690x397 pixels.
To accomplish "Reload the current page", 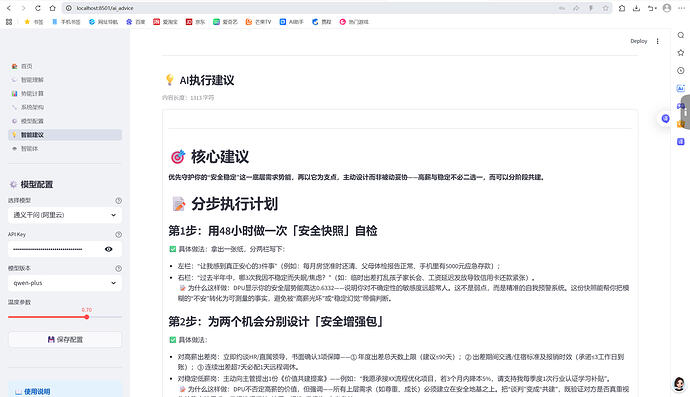I will coord(38,8).
